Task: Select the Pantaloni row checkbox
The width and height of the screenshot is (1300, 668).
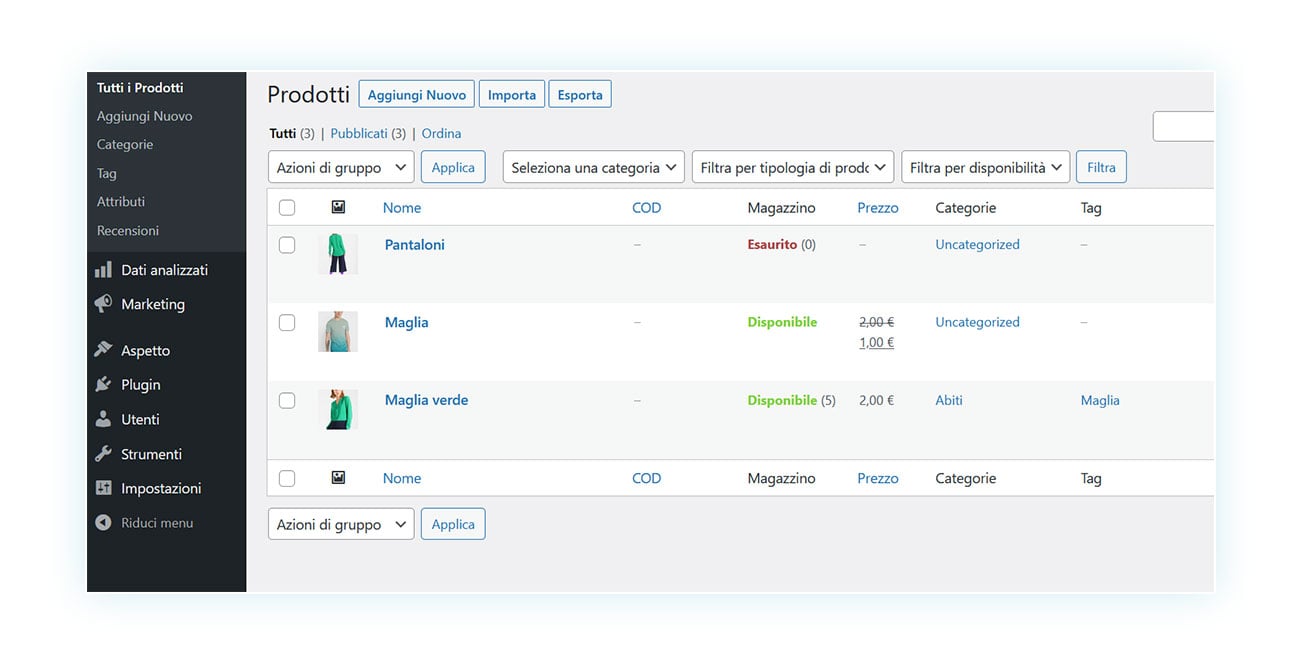Action: coord(287,245)
